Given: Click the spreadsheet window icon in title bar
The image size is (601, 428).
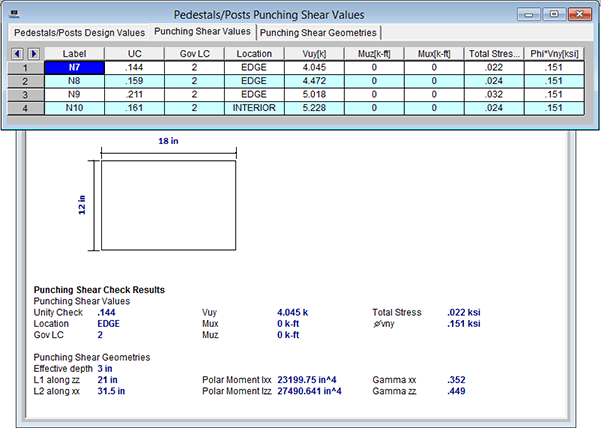Looking at the screenshot, I should (14, 15).
